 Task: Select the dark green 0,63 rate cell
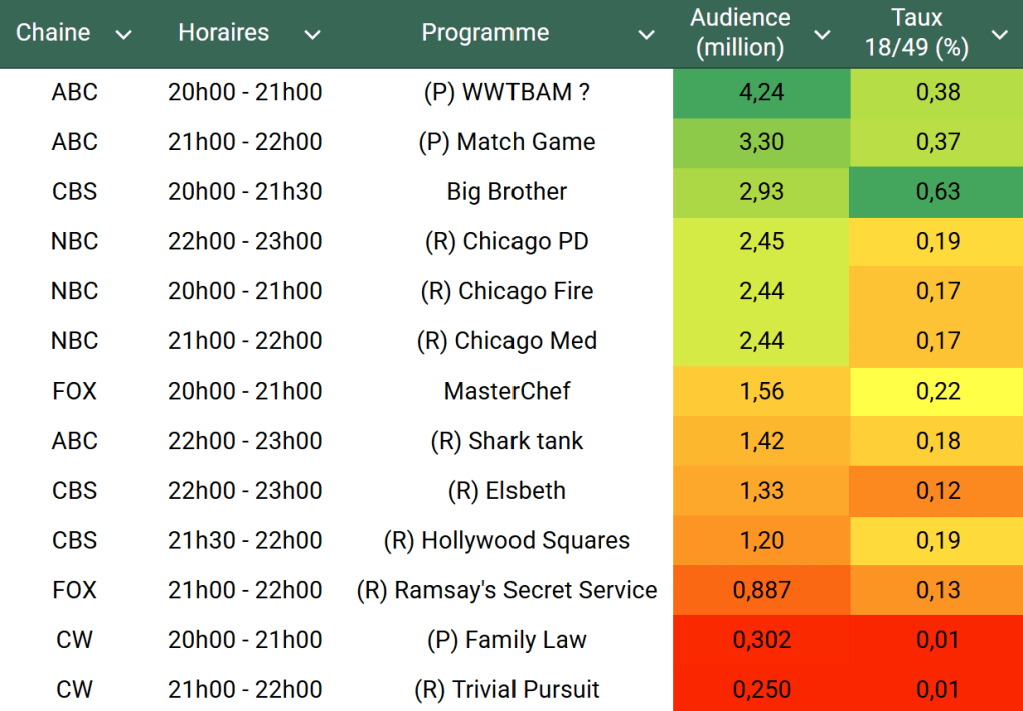click(937, 192)
